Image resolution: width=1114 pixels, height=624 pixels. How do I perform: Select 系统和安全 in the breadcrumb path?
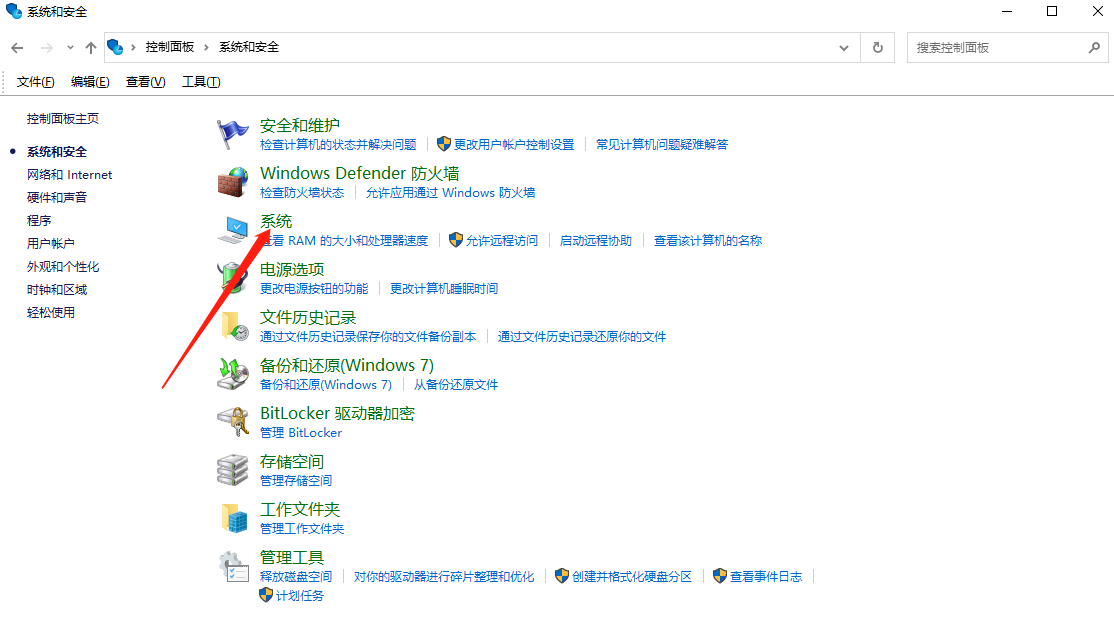249,47
